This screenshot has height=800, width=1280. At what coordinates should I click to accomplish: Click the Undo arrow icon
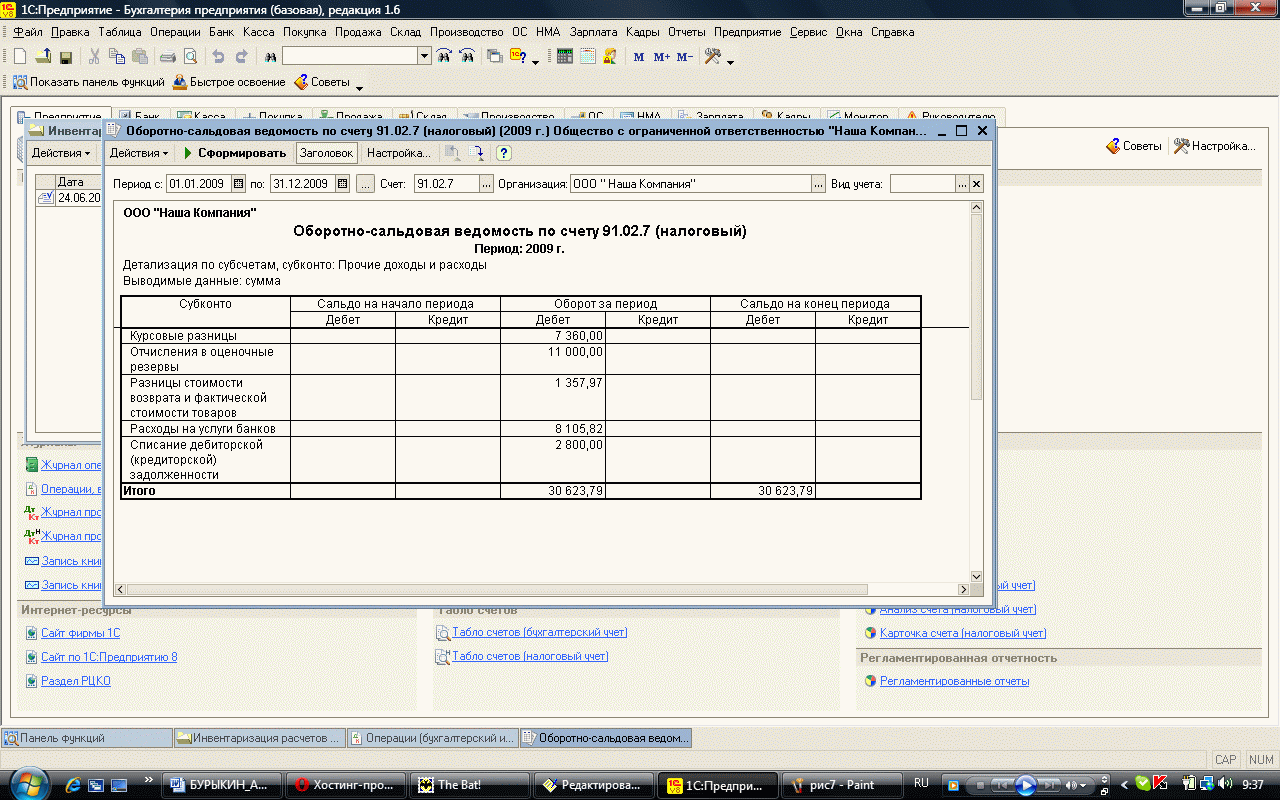[x=218, y=56]
